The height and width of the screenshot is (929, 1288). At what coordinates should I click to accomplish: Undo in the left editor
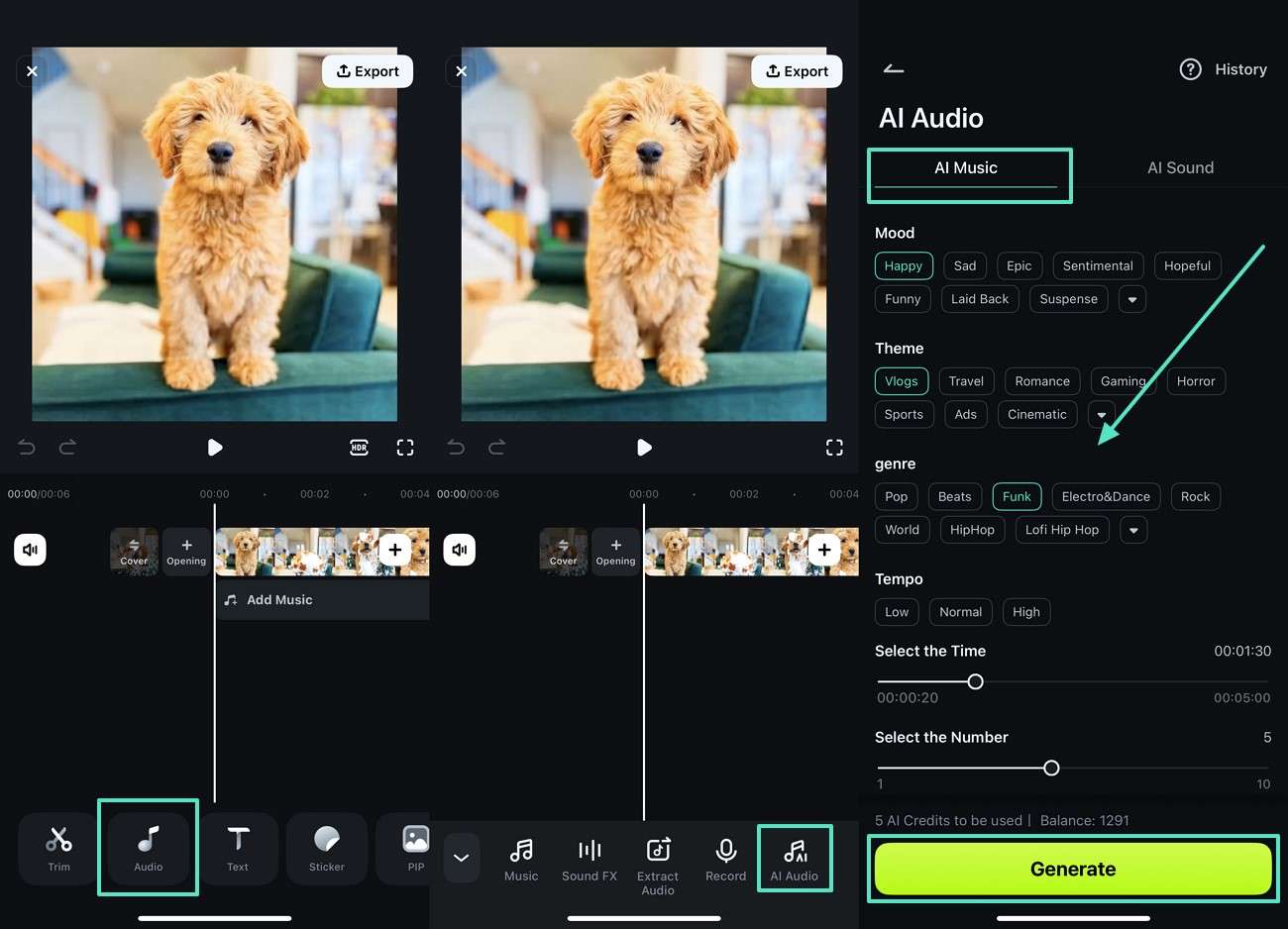coord(27,448)
